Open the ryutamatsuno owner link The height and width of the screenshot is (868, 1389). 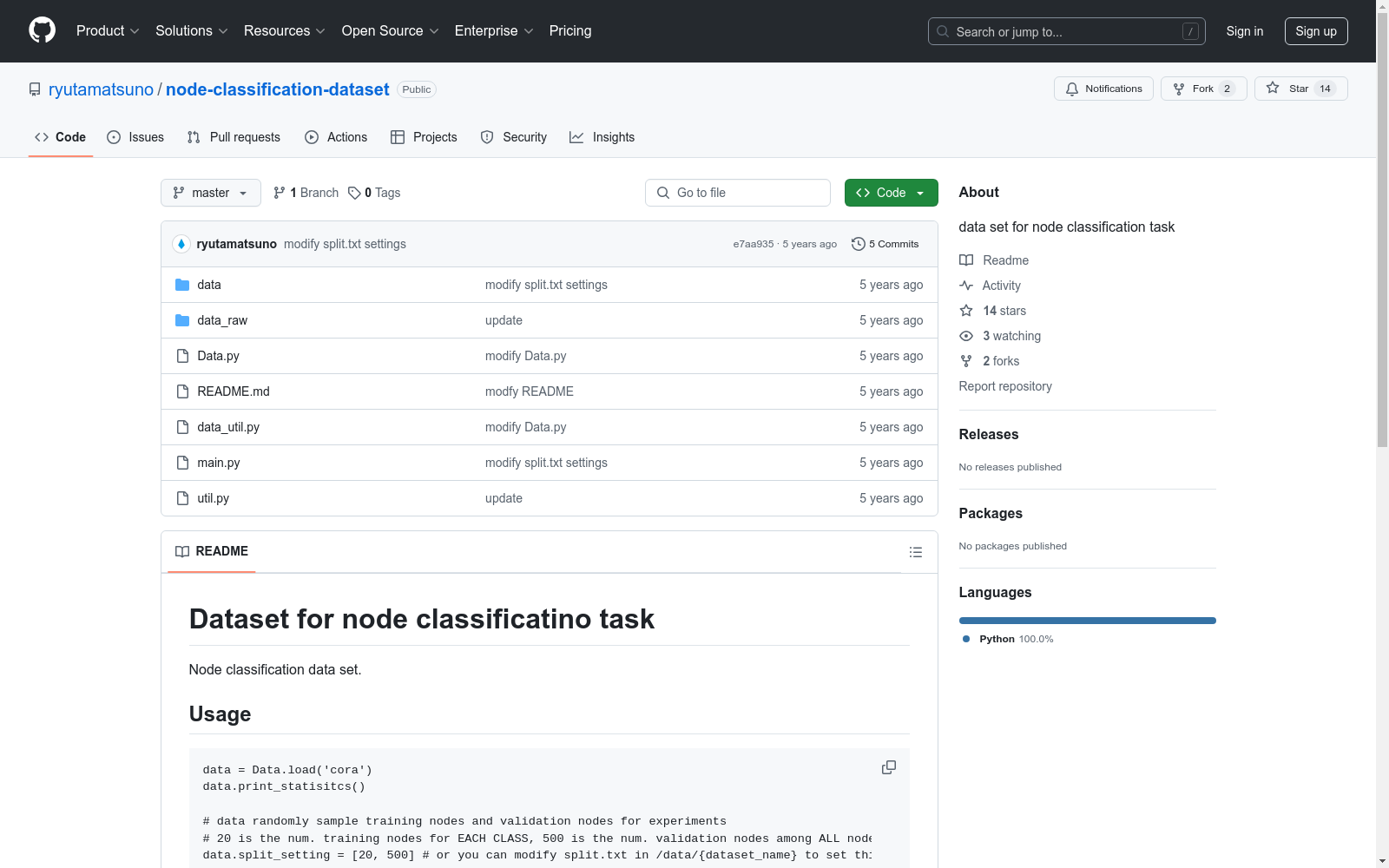coord(101,89)
